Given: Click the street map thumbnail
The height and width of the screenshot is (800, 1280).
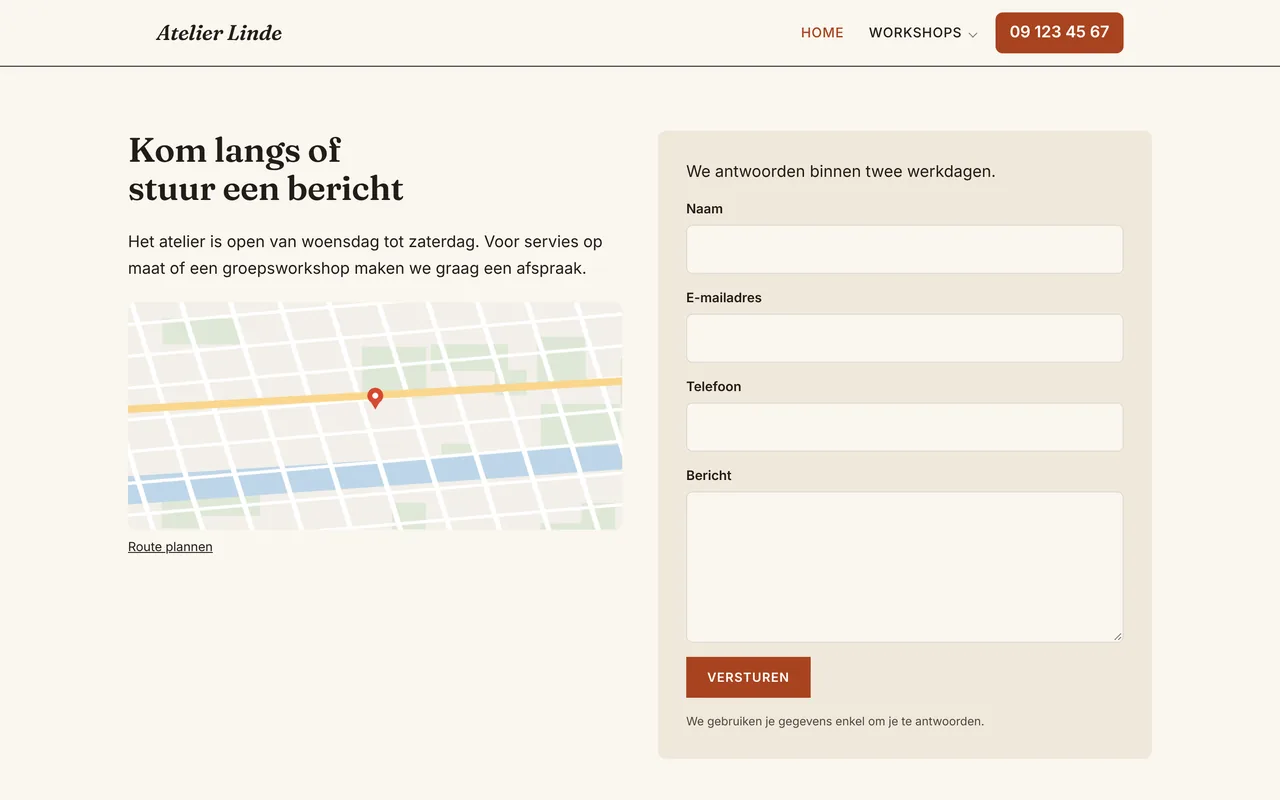Looking at the screenshot, I should 375,416.
